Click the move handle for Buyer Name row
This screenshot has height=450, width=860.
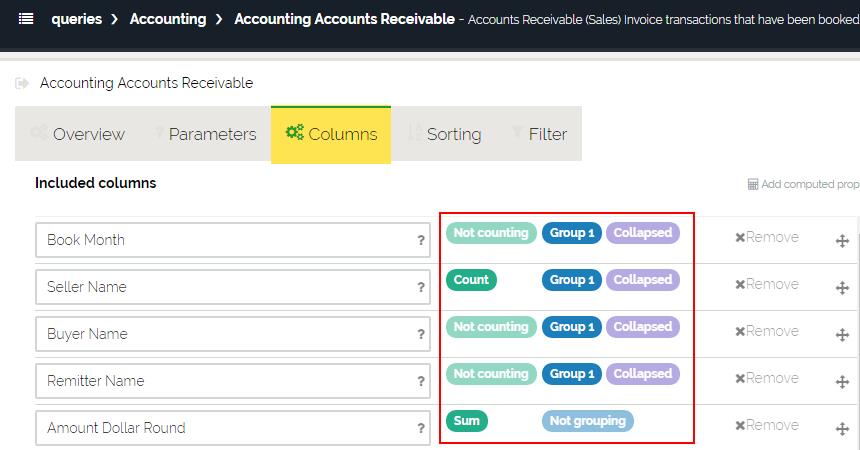pos(842,334)
